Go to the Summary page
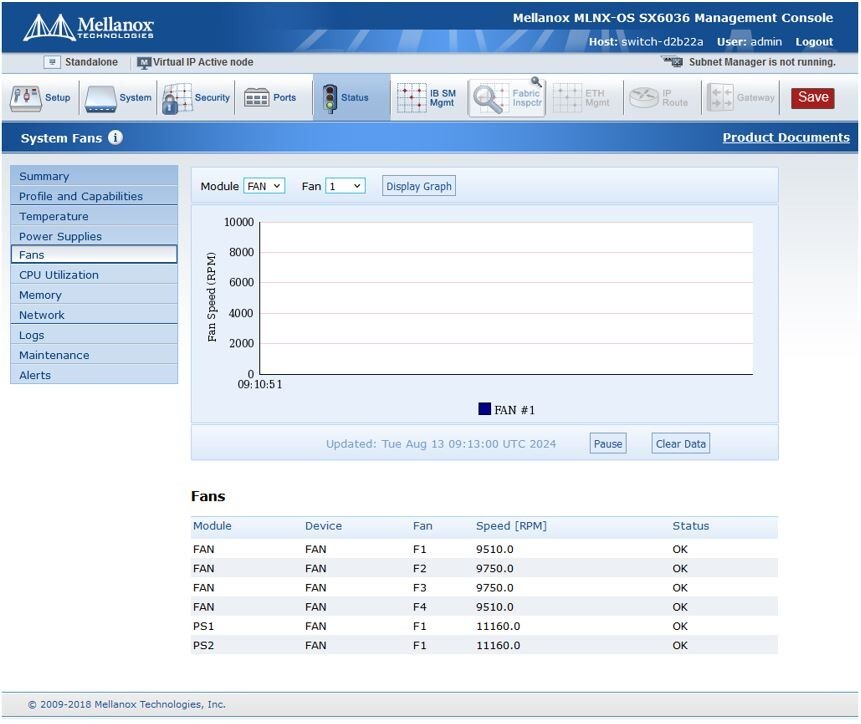 94,176
